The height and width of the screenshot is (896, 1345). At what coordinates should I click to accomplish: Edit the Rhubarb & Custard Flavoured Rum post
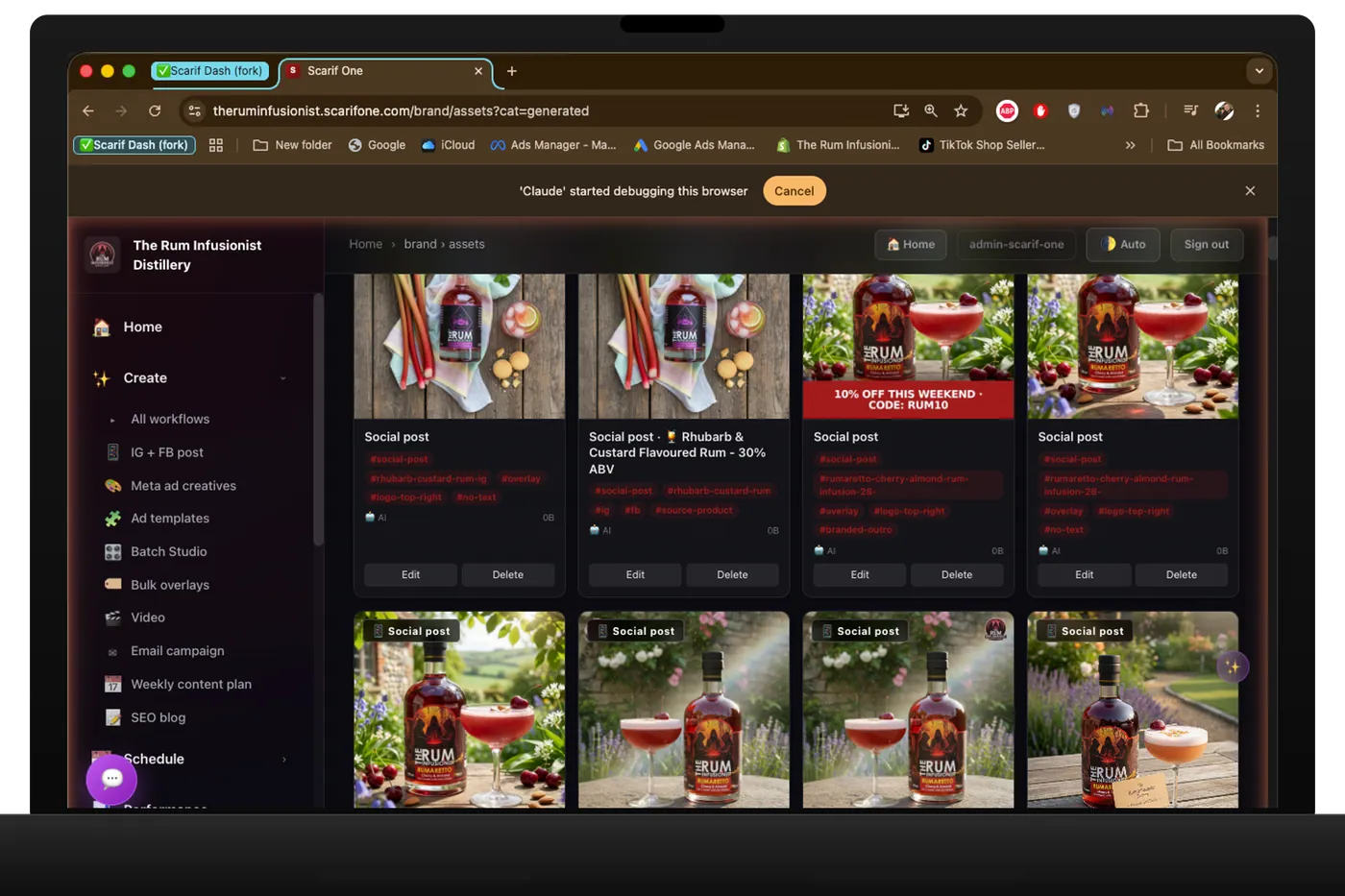click(x=635, y=575)
